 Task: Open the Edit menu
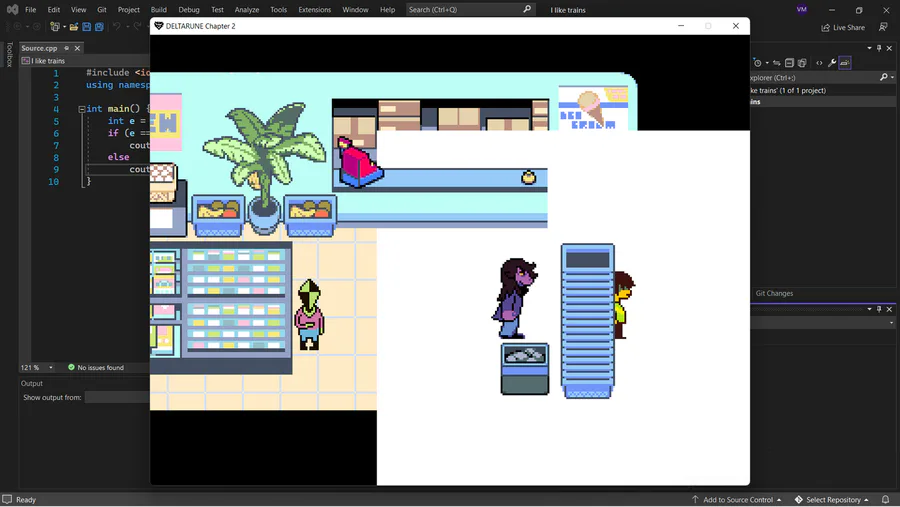point(53,9)
